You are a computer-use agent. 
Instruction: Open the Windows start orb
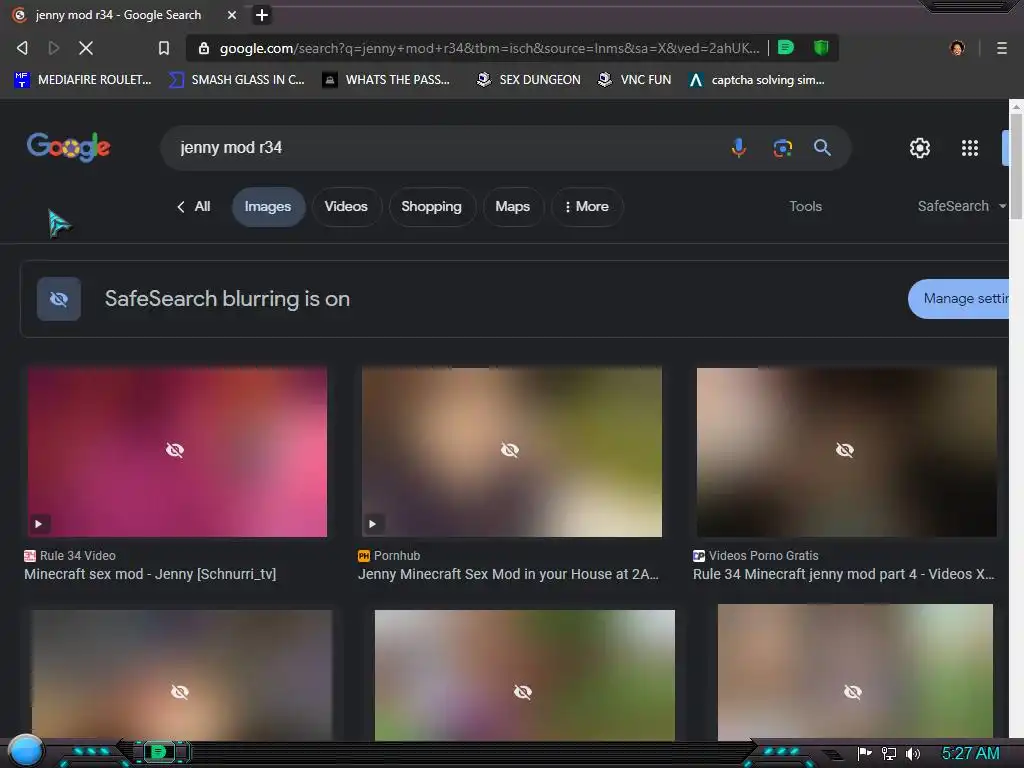click(26, 751)
